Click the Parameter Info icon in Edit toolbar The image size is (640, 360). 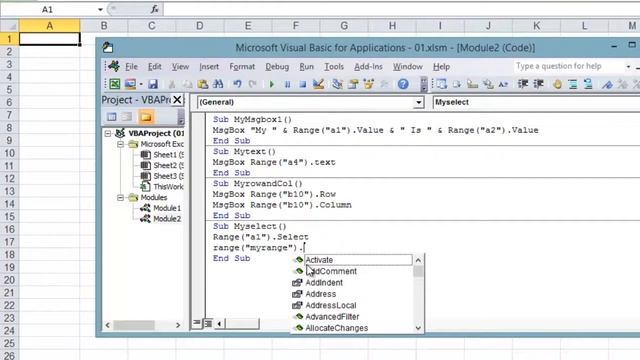click(488, 84)
